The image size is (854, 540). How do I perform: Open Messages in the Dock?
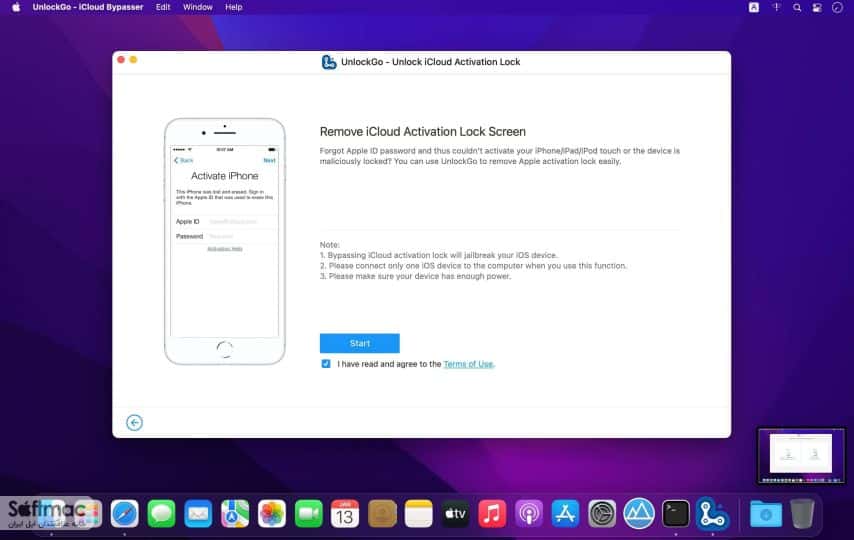[161, 513]
